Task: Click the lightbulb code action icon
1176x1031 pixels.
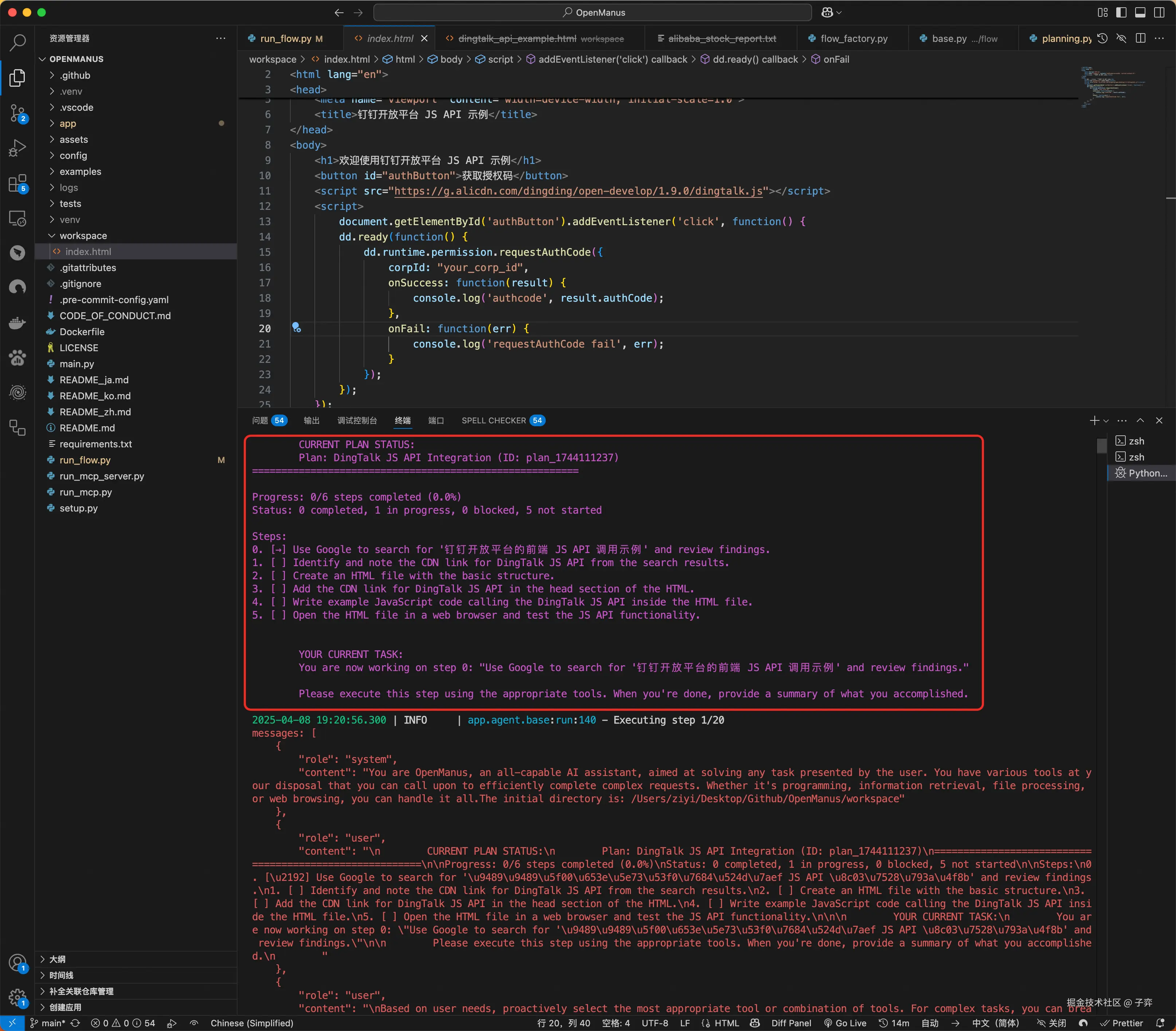Action: (x=296, y=328)
